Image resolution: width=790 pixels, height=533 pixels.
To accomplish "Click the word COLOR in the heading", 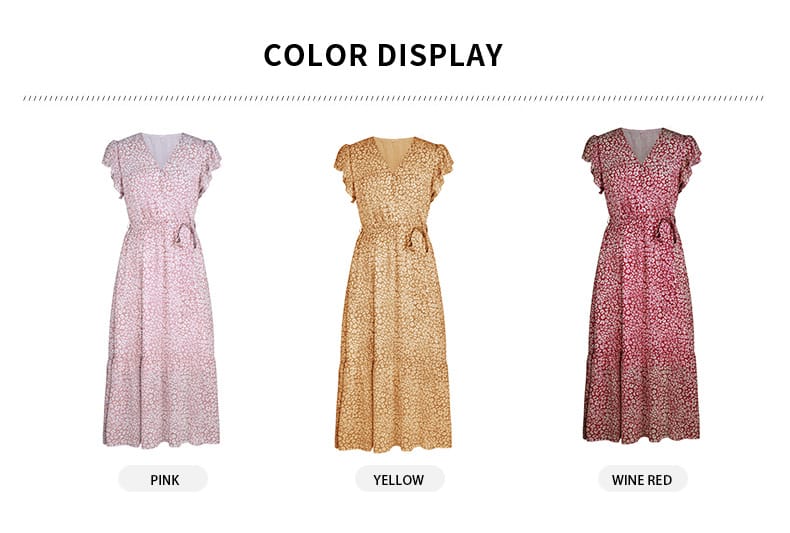I will coord(316,55).
